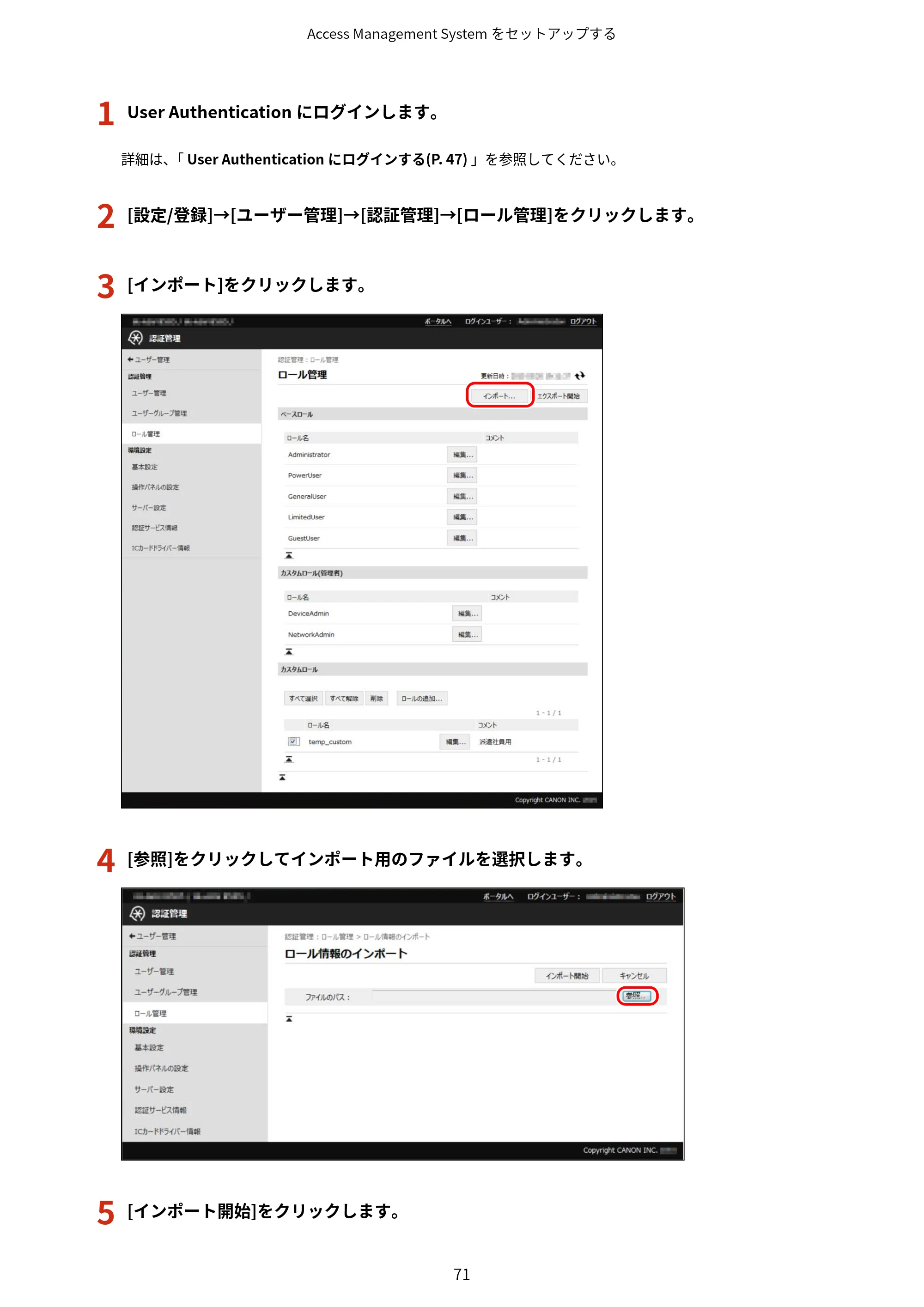Open 操作パネルの設定 in the import page sidebar
The image size is (924, 1307).
coord(161,1069)
